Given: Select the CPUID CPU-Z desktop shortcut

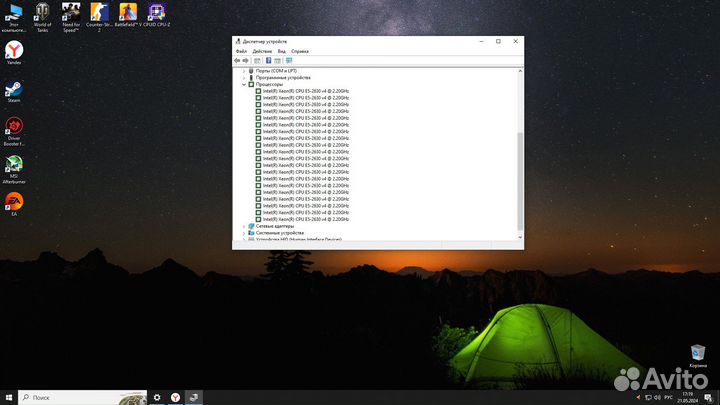Looking at the screenshot, I should click(x=157, y=12).
